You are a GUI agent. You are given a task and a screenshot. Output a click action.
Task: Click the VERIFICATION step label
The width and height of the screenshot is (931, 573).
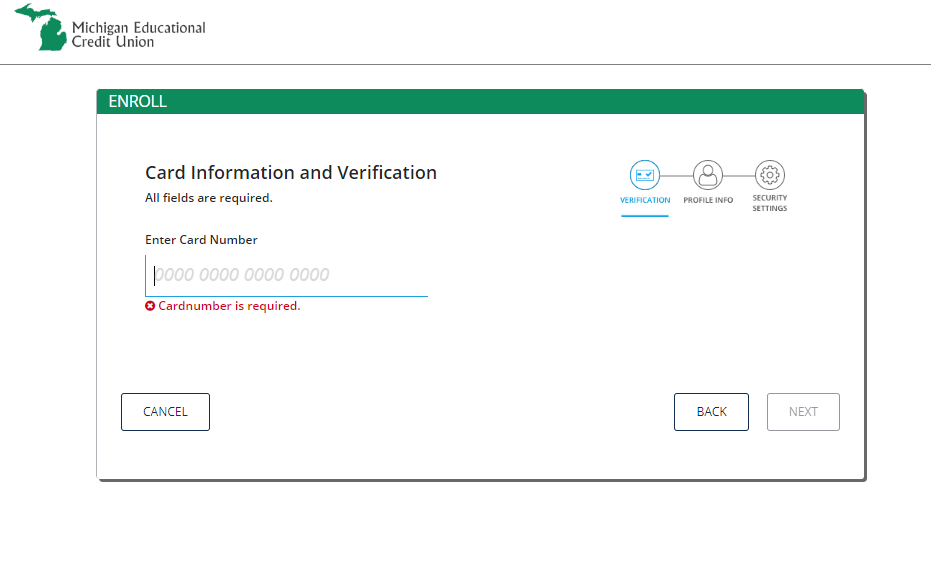point(645,200)
